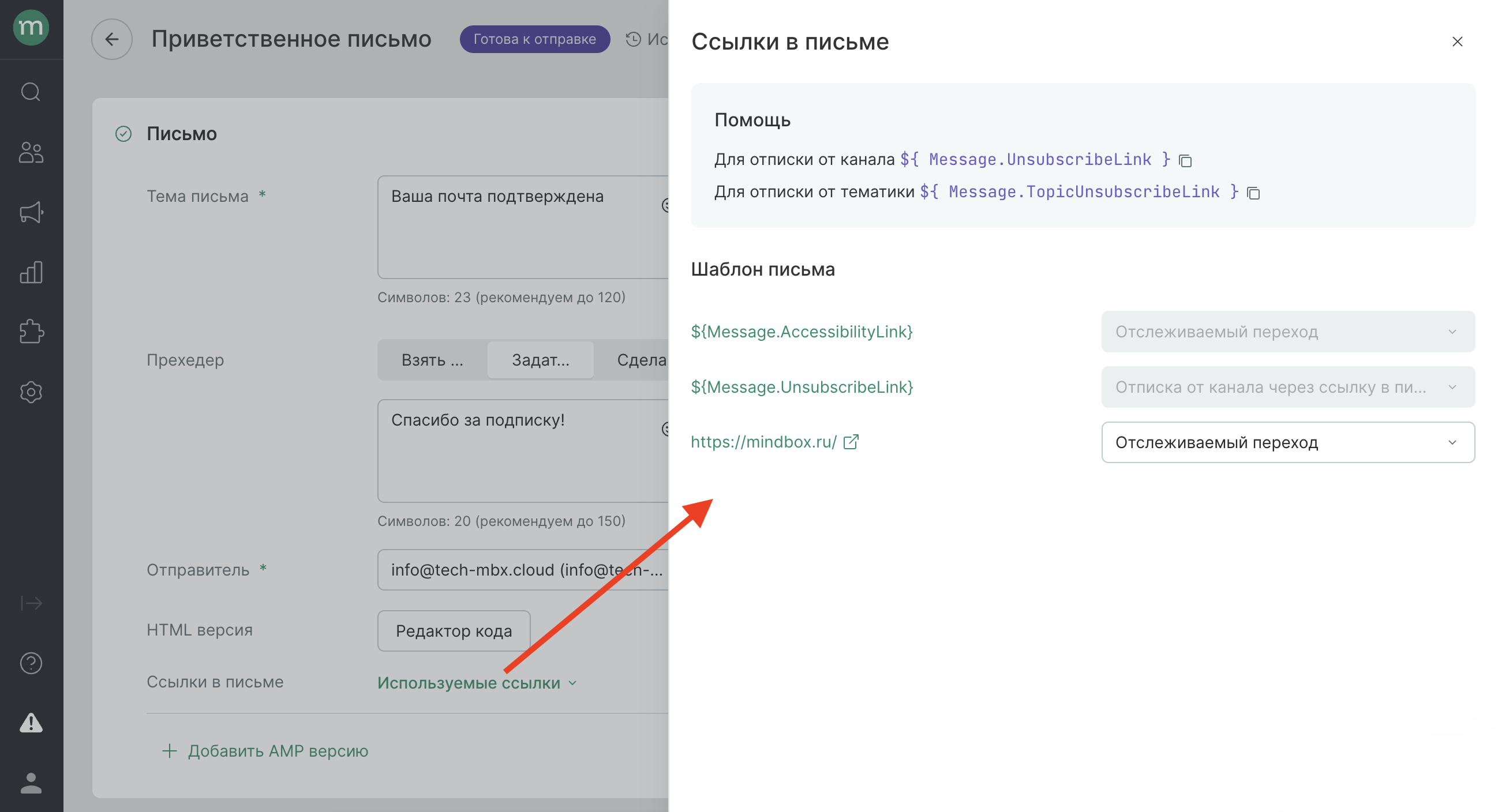This screenshot has width=1498, height=812.
Task: Copy the Message.TopicUnsubscribeLink variable
Action: [x=1253, y=193]
